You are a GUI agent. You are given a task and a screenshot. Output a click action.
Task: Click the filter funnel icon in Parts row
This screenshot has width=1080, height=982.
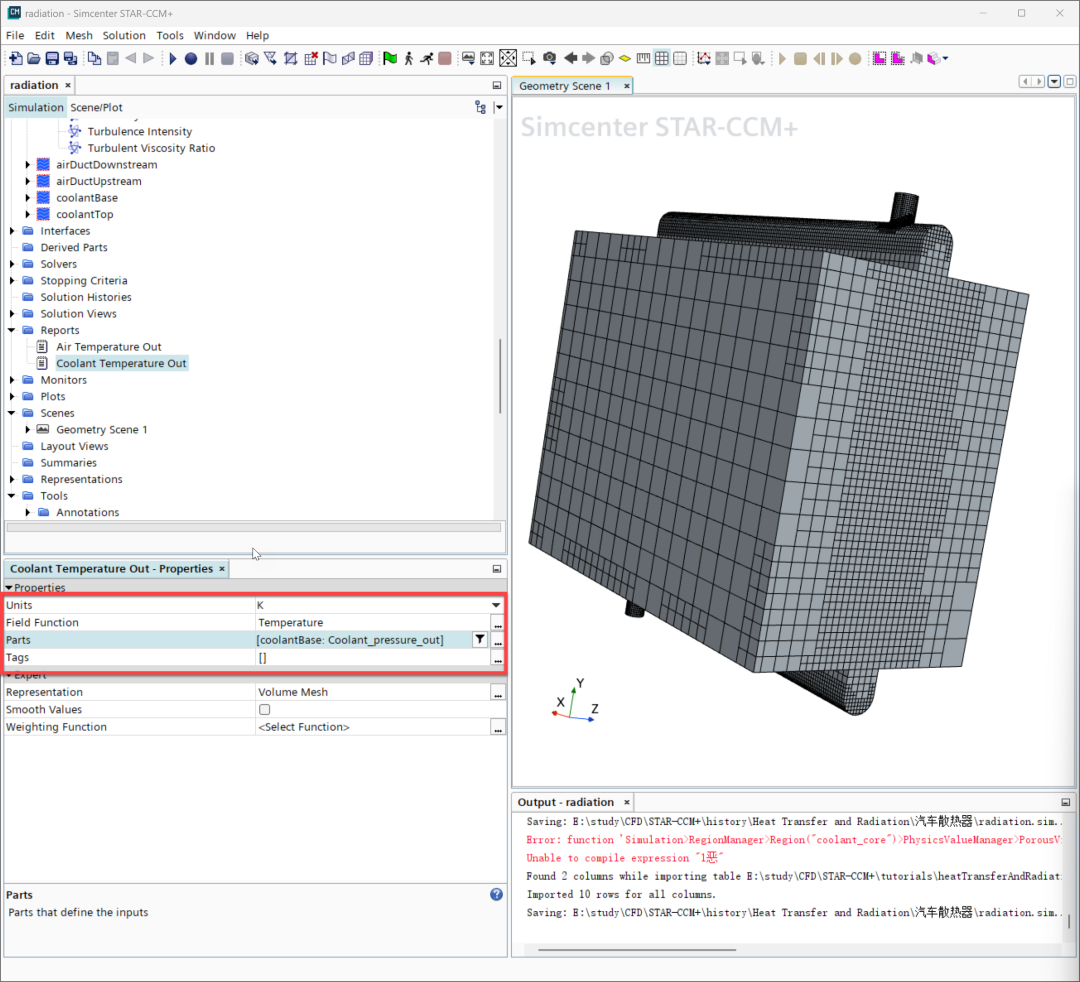[x=480, y=640]
